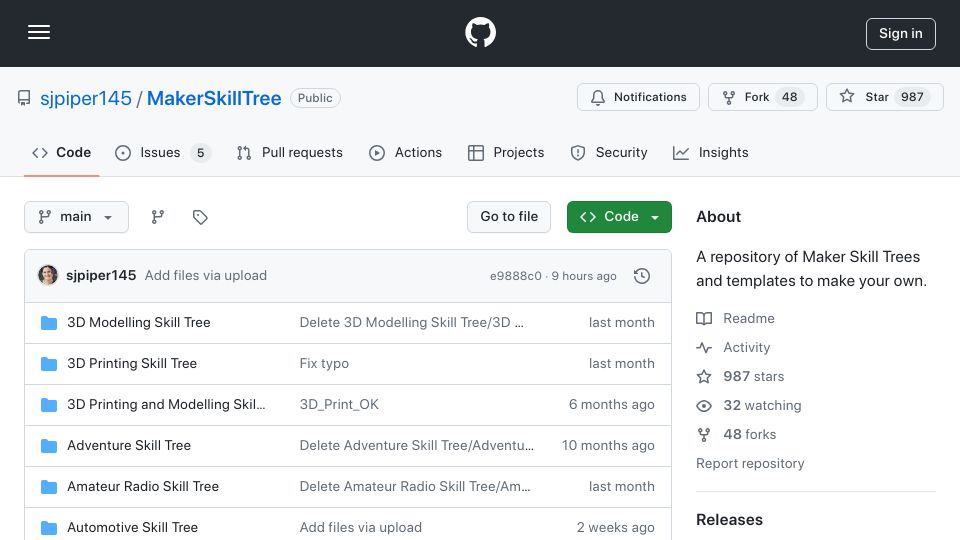Open 'Delete Adventure Skill Tree' commit message
Image resolution: width=960 pixels, height=540 pixels.
416,446
